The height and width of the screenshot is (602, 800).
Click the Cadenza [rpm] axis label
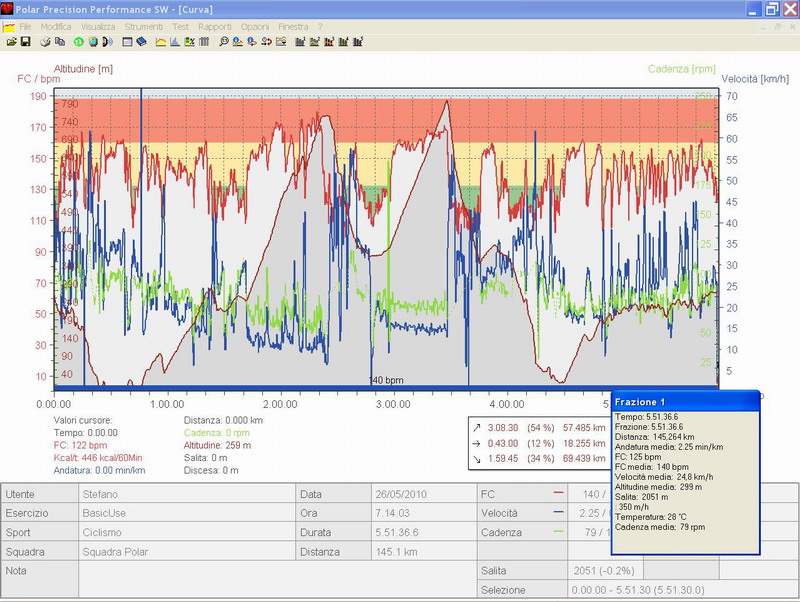click(x=682, y=68)
